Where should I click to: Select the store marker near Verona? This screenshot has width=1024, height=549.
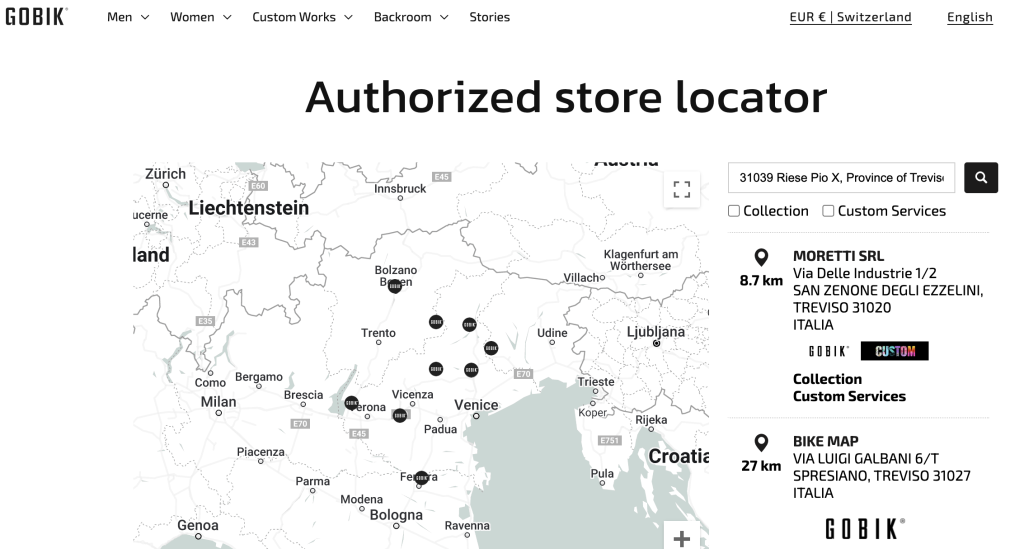point(351,403)
